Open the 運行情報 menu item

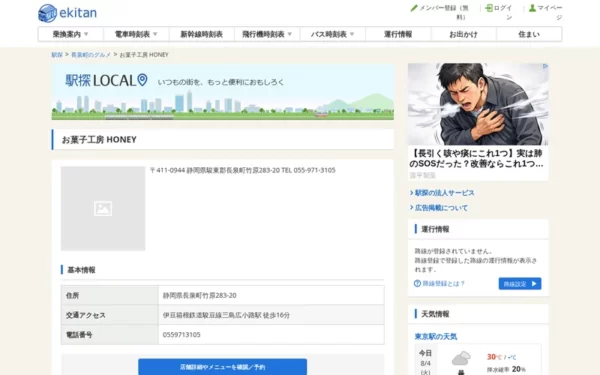coord(398,34)
